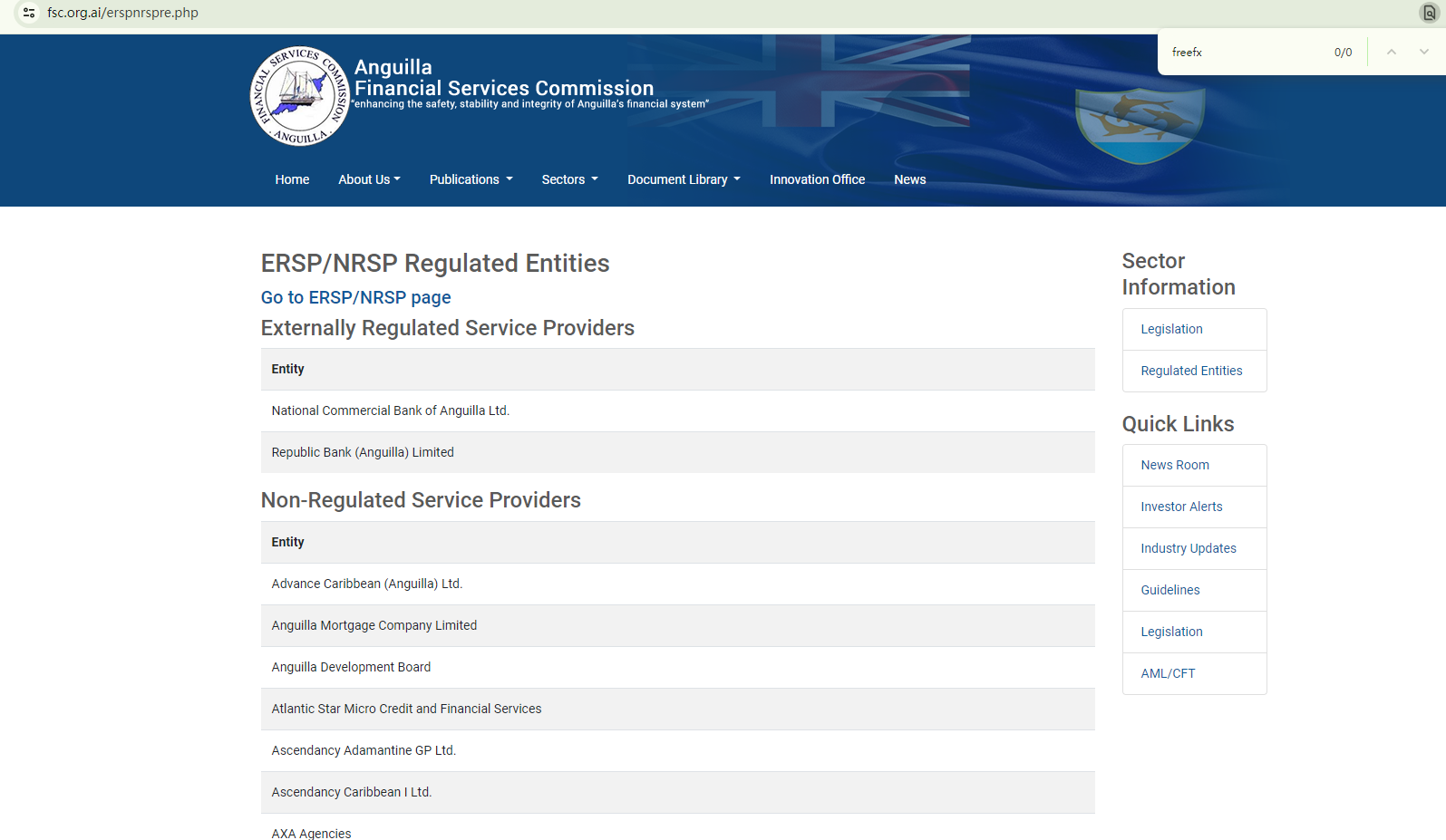Open the Investor Alerts quick link
1446x840 pixels.
click(x=1194, y=507)
